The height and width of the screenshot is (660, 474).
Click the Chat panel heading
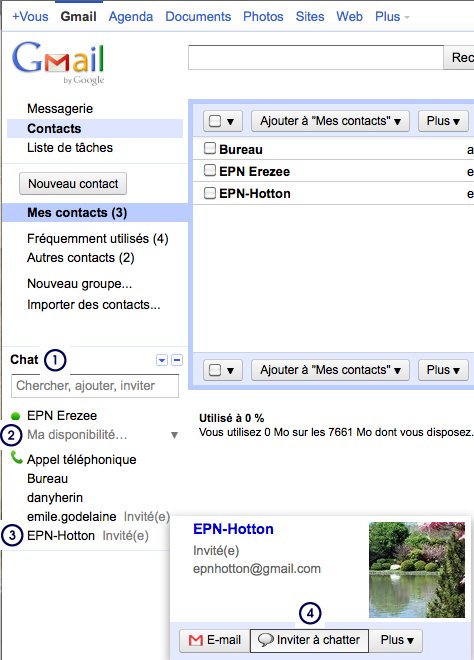(x=24, y=360)
